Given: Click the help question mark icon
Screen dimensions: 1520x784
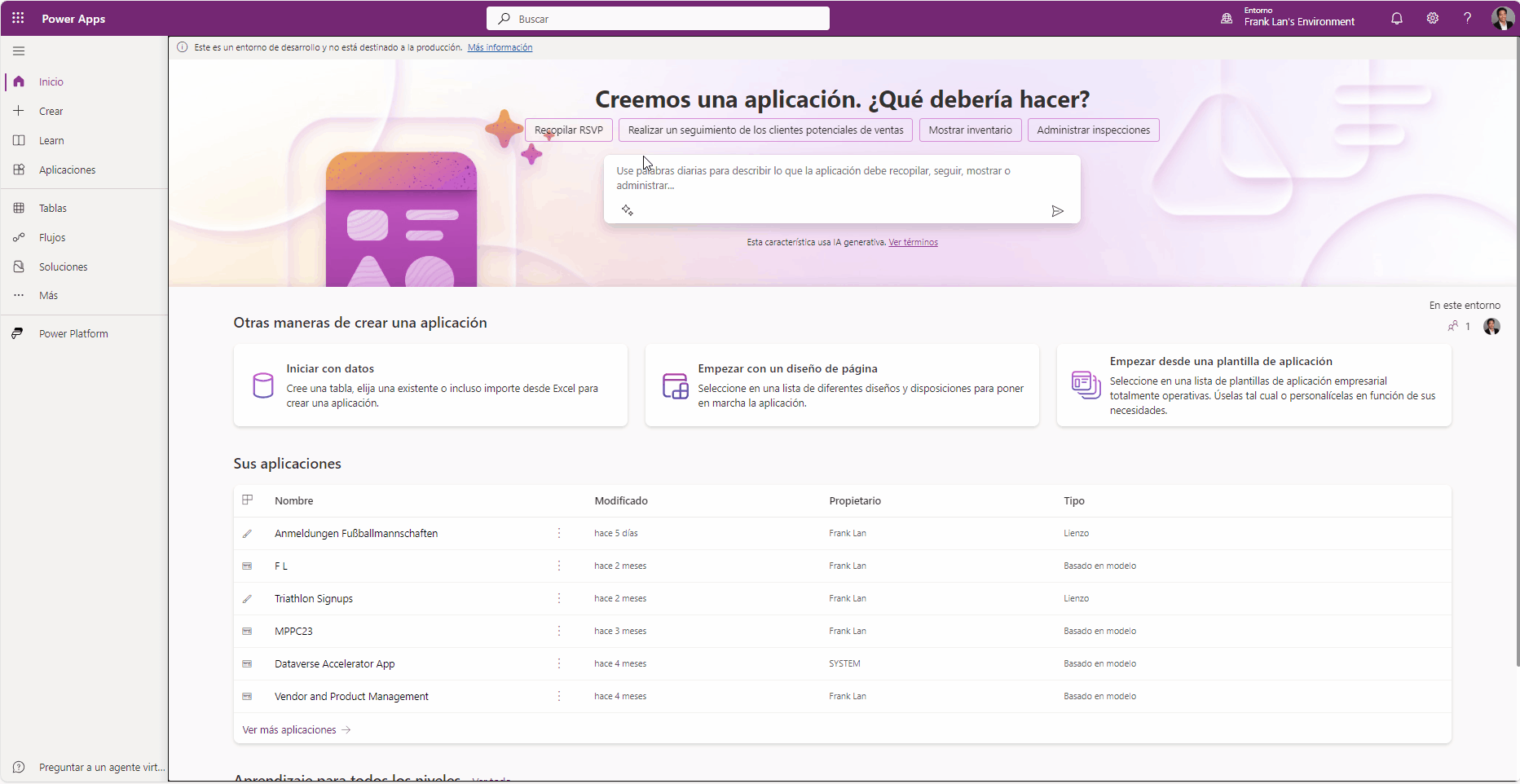Looking at the screenshot, I should (1467, 18).
